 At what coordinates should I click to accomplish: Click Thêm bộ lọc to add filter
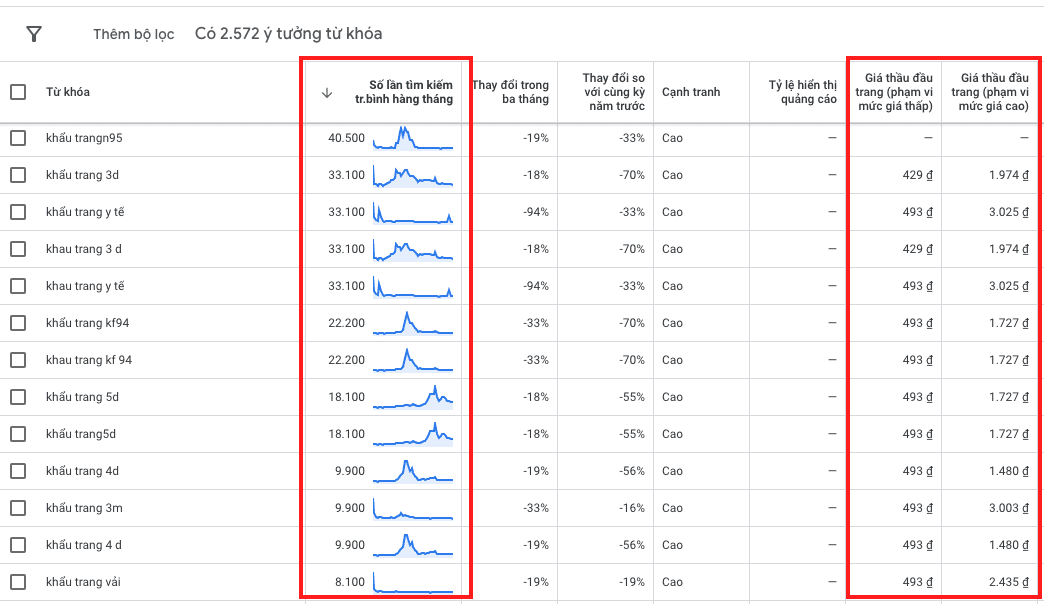134,34
